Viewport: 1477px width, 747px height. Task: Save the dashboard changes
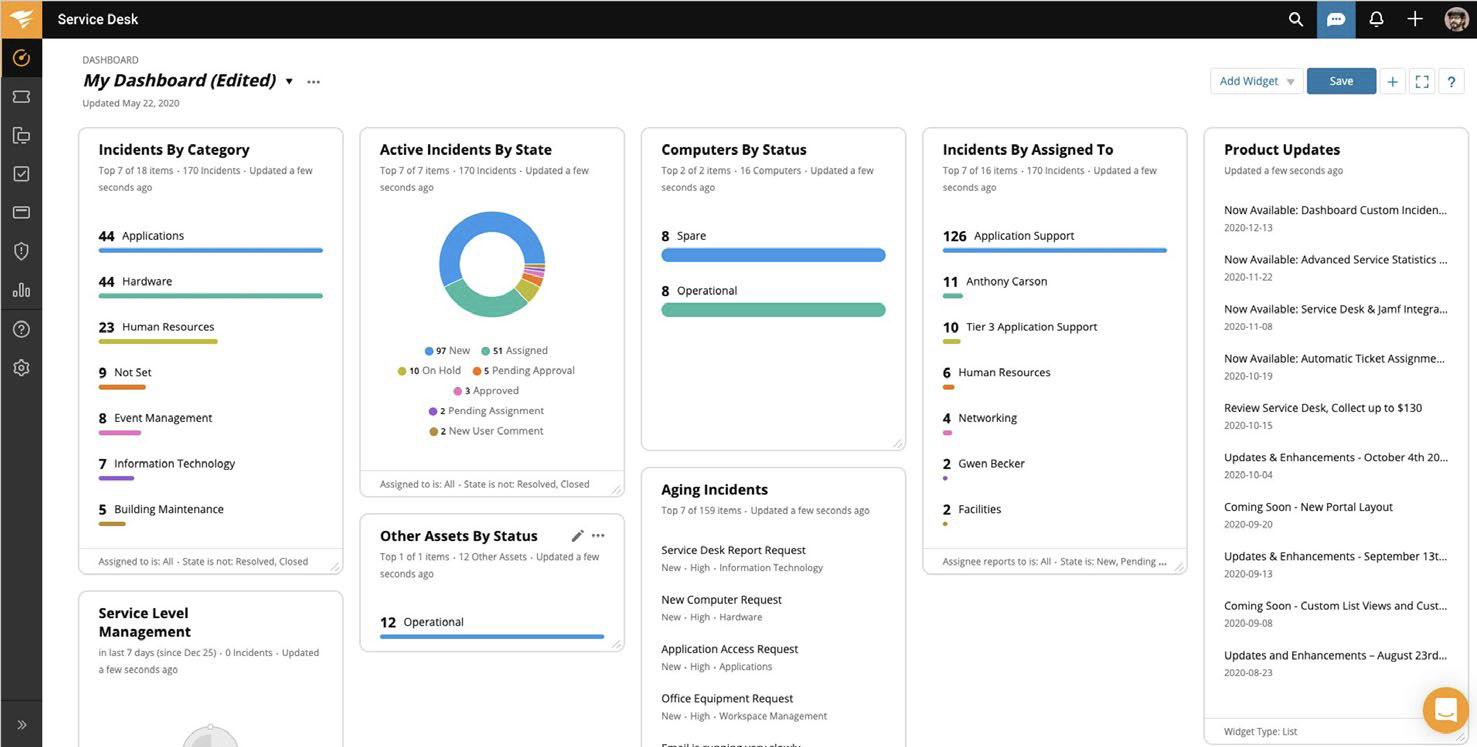(1341, 82)
